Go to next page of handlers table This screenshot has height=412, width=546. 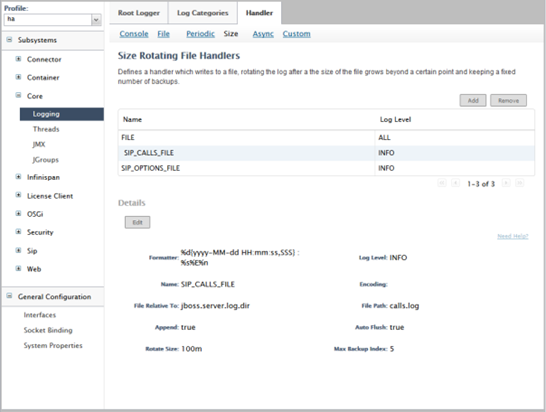point(506,183)
